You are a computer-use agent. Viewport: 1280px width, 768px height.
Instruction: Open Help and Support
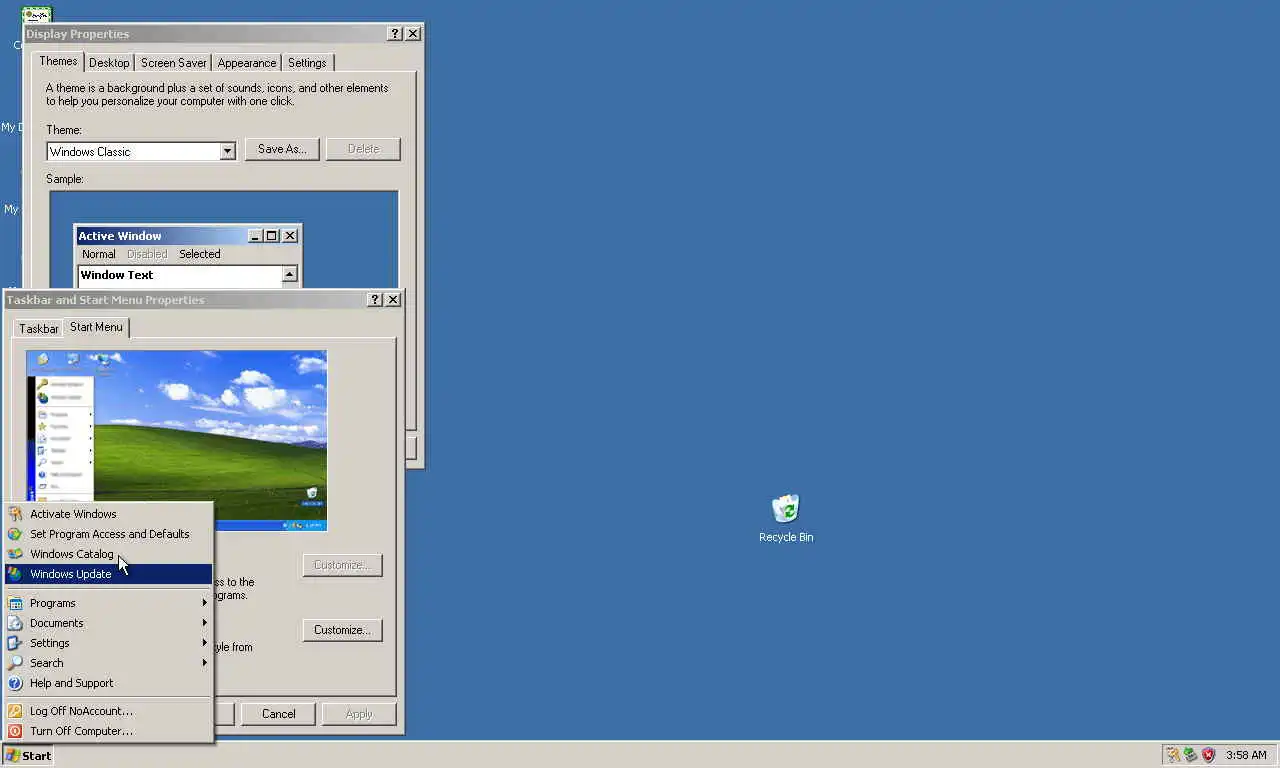[x=108, y=683]
